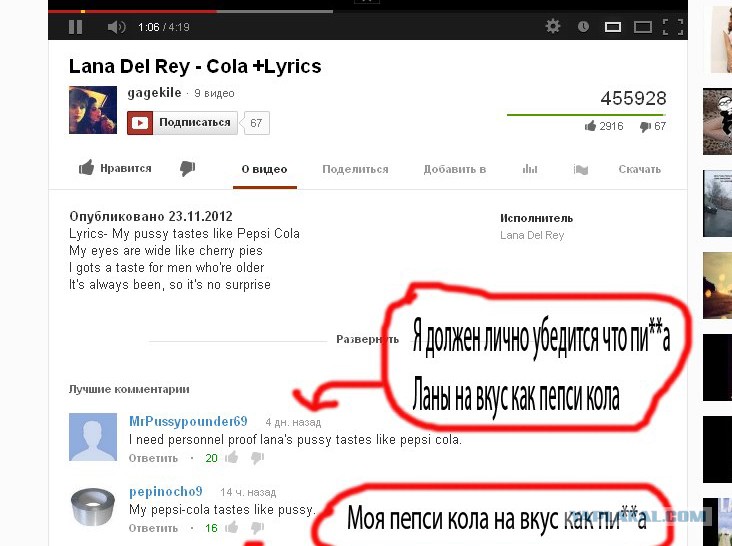Image resolution: width=732 pixels, height=546 pixels.
Task: Reply to pepinocho9 comment via Ответить
Action: tap(153, 528)
